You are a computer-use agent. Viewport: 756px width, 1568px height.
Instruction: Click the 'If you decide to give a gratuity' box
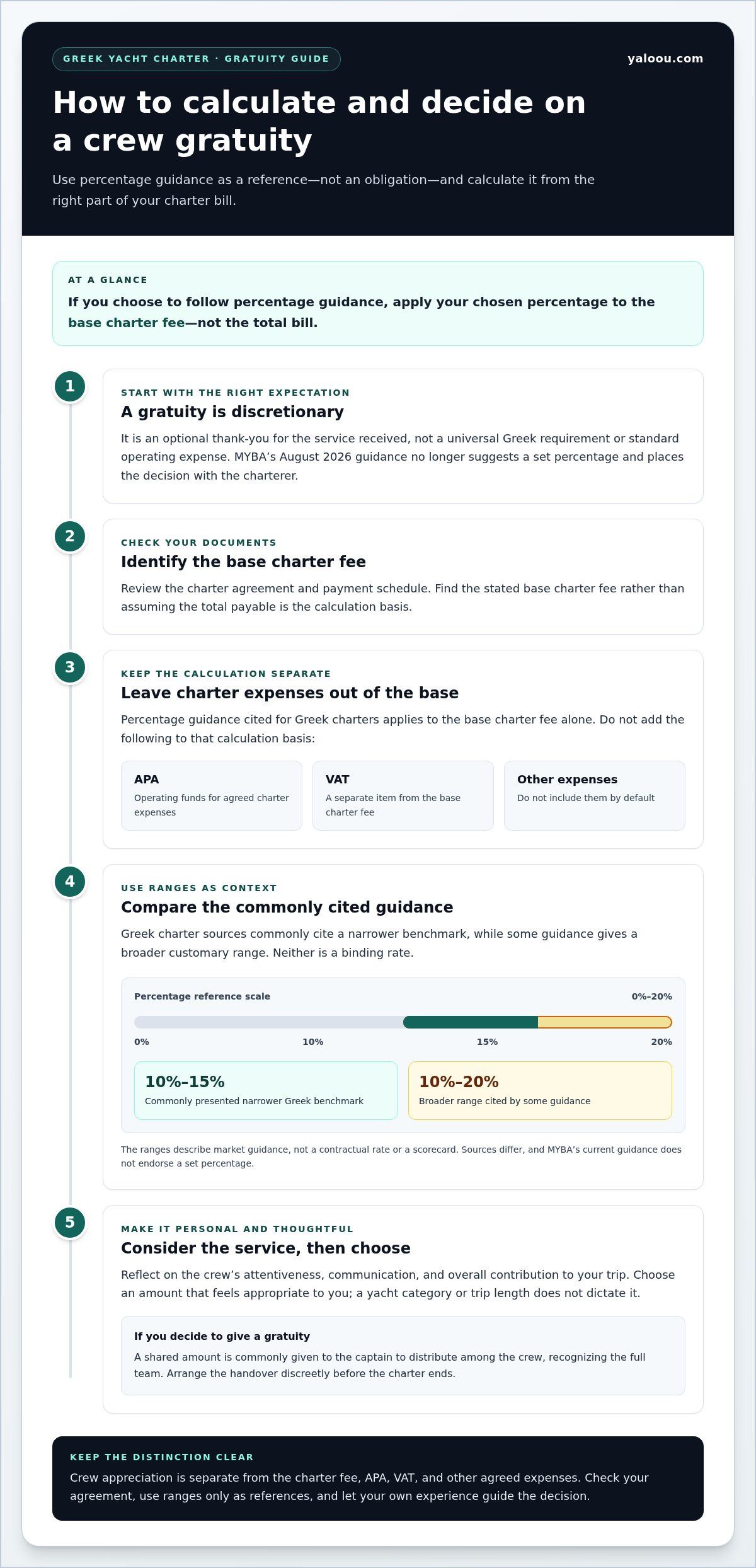403,1356
